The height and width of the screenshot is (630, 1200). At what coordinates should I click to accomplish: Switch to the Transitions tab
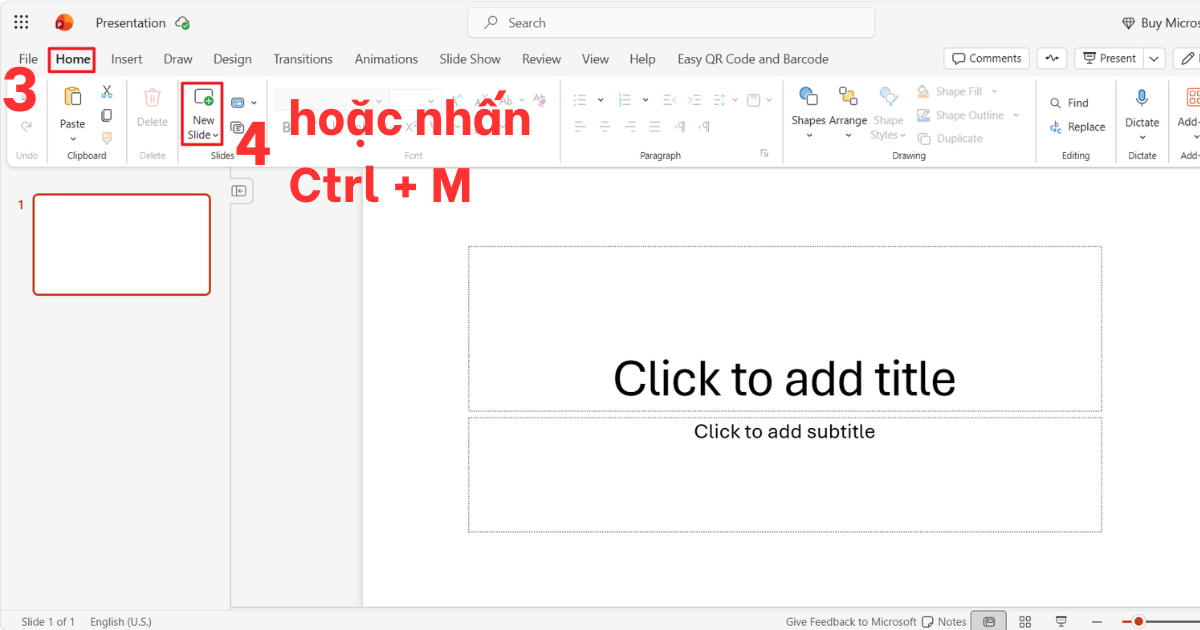303,59
